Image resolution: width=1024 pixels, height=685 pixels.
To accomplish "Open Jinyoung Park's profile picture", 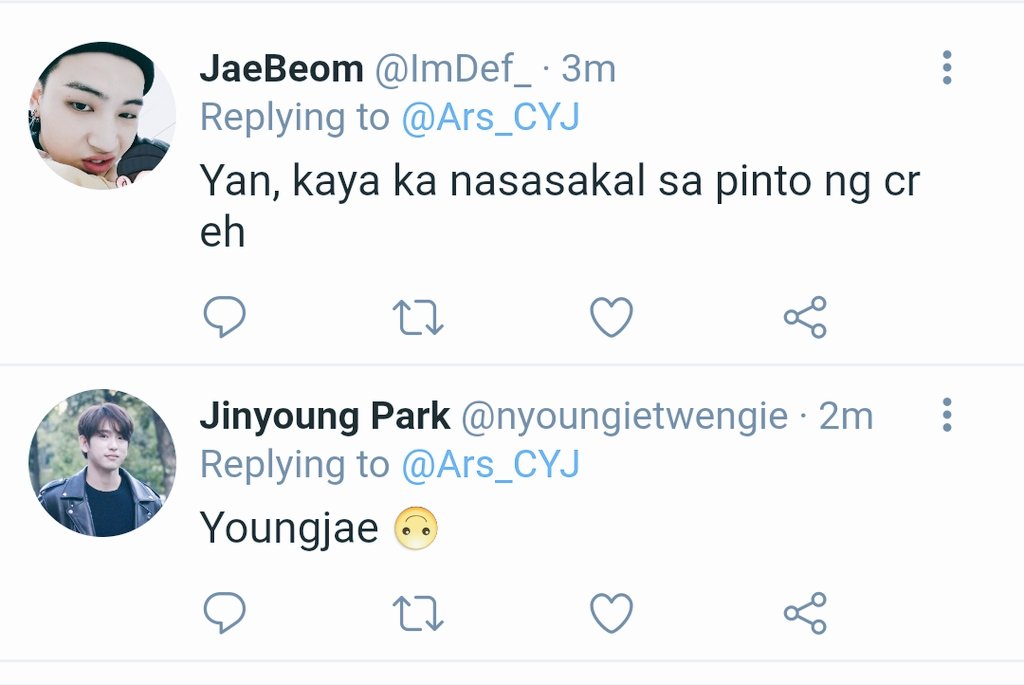I will (x=102, y=463).
